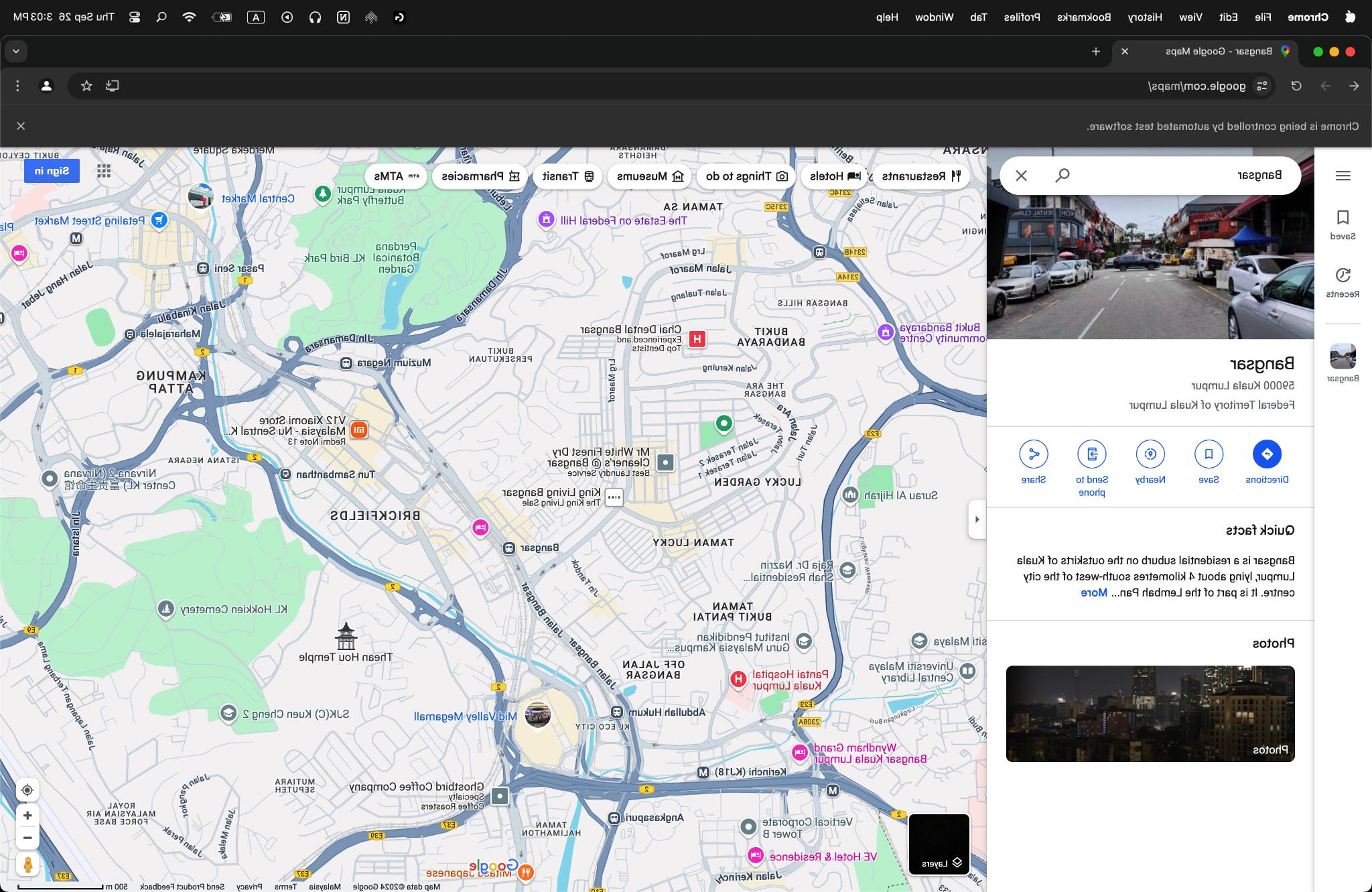The width and height of the screenshot is (1372, 892).
Task: Select the Transit chip
Action: tap(568, 176)
